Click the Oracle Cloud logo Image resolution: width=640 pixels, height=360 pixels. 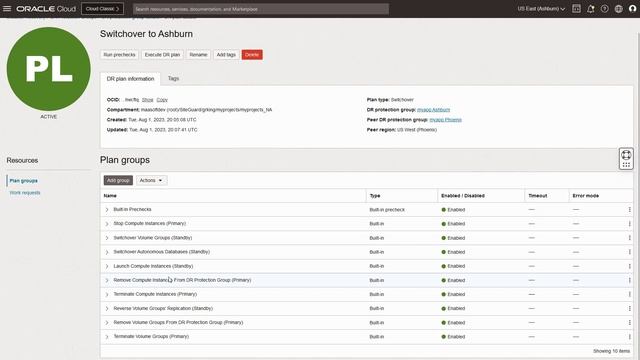coord(46,9)
